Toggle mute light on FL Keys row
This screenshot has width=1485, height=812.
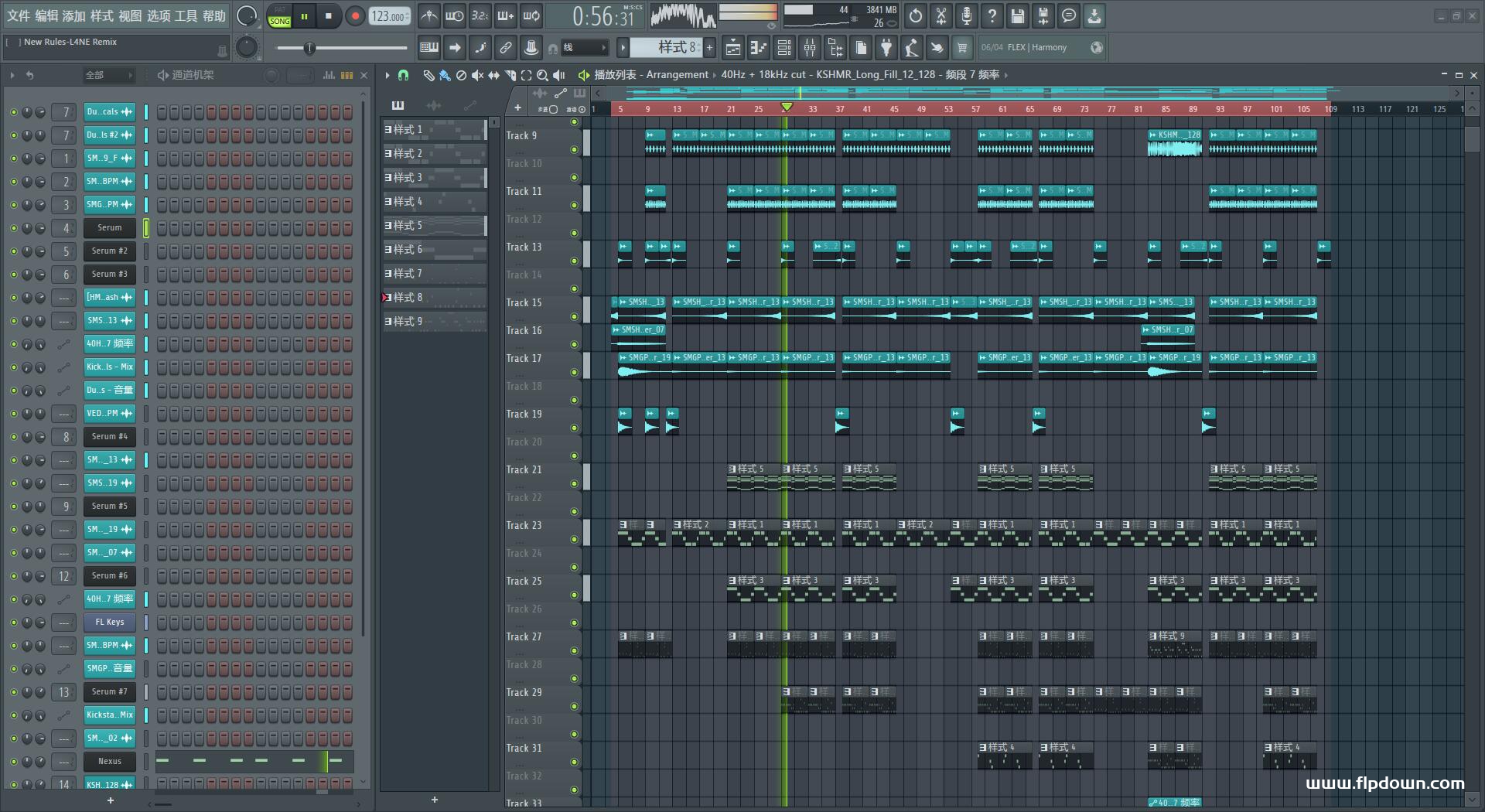(x=13, y=623)
